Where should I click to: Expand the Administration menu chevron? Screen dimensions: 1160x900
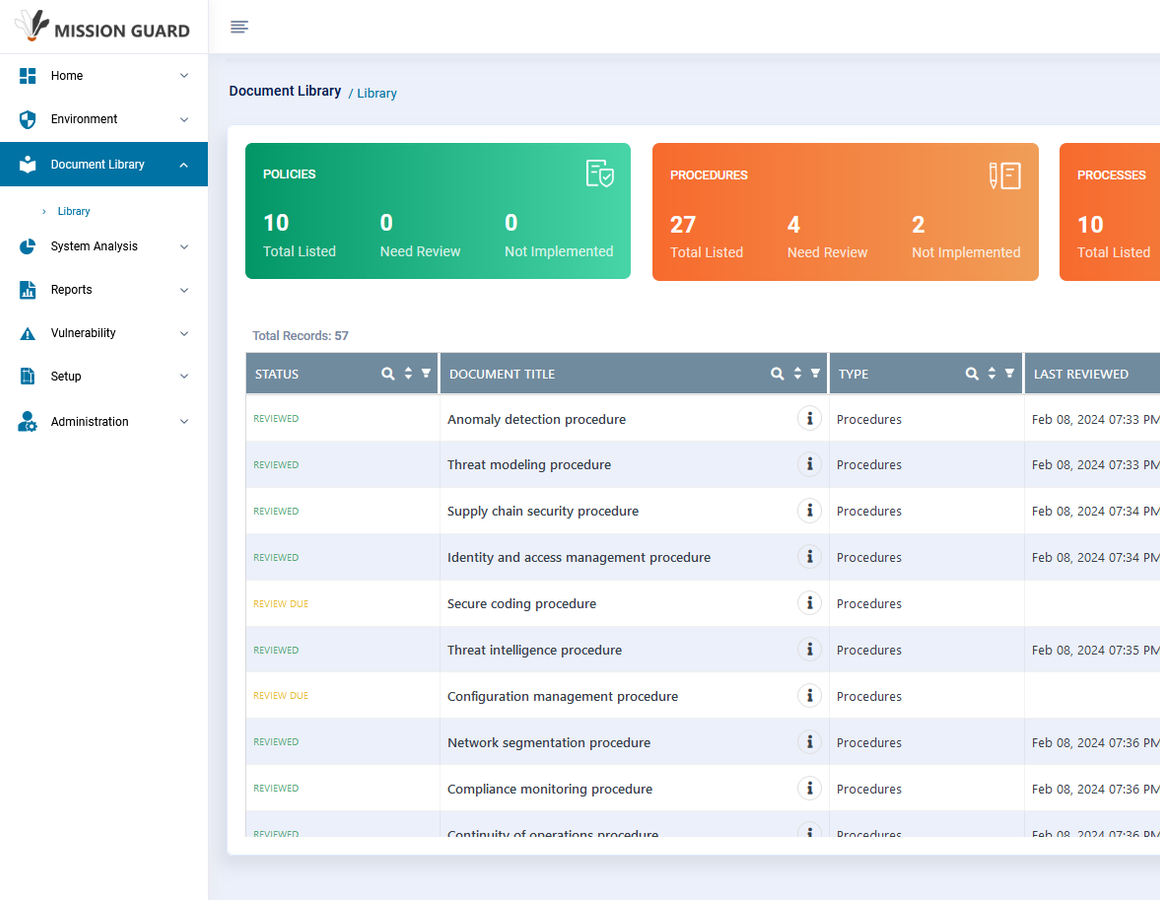click(x=184, y=422)
